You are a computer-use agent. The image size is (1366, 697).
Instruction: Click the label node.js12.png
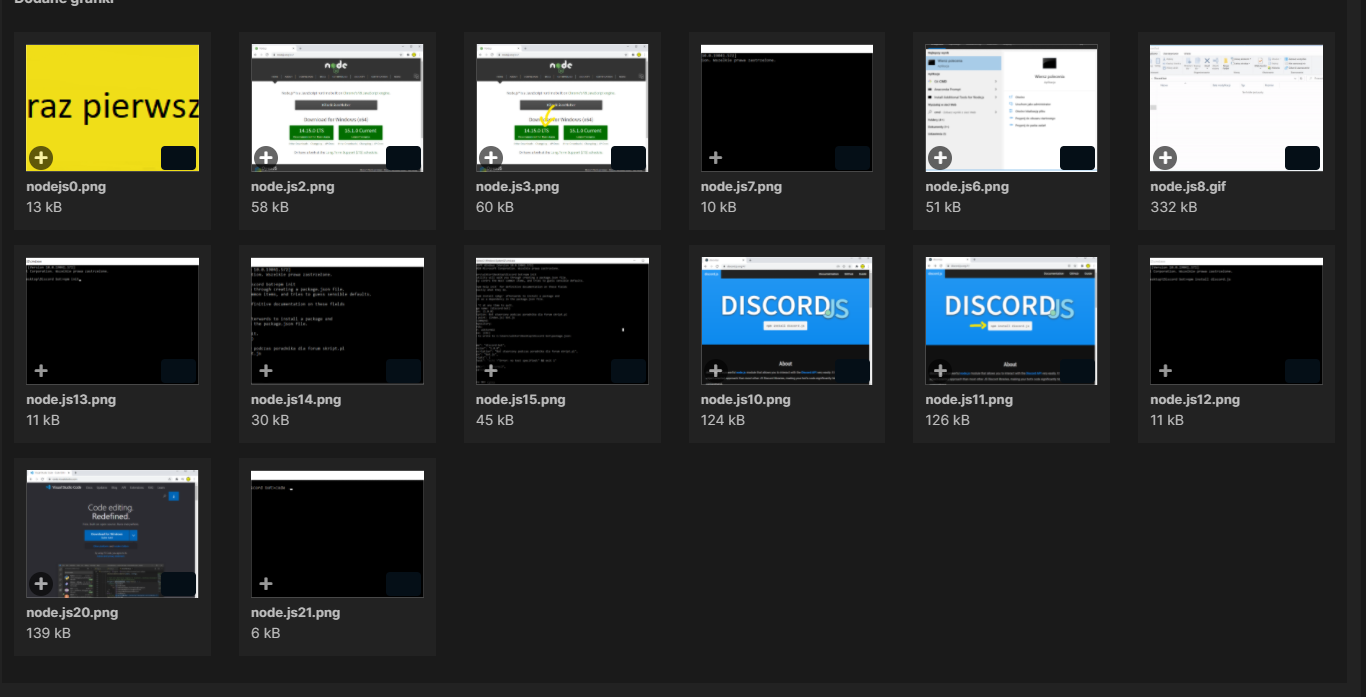click(x=1195, y=400)
